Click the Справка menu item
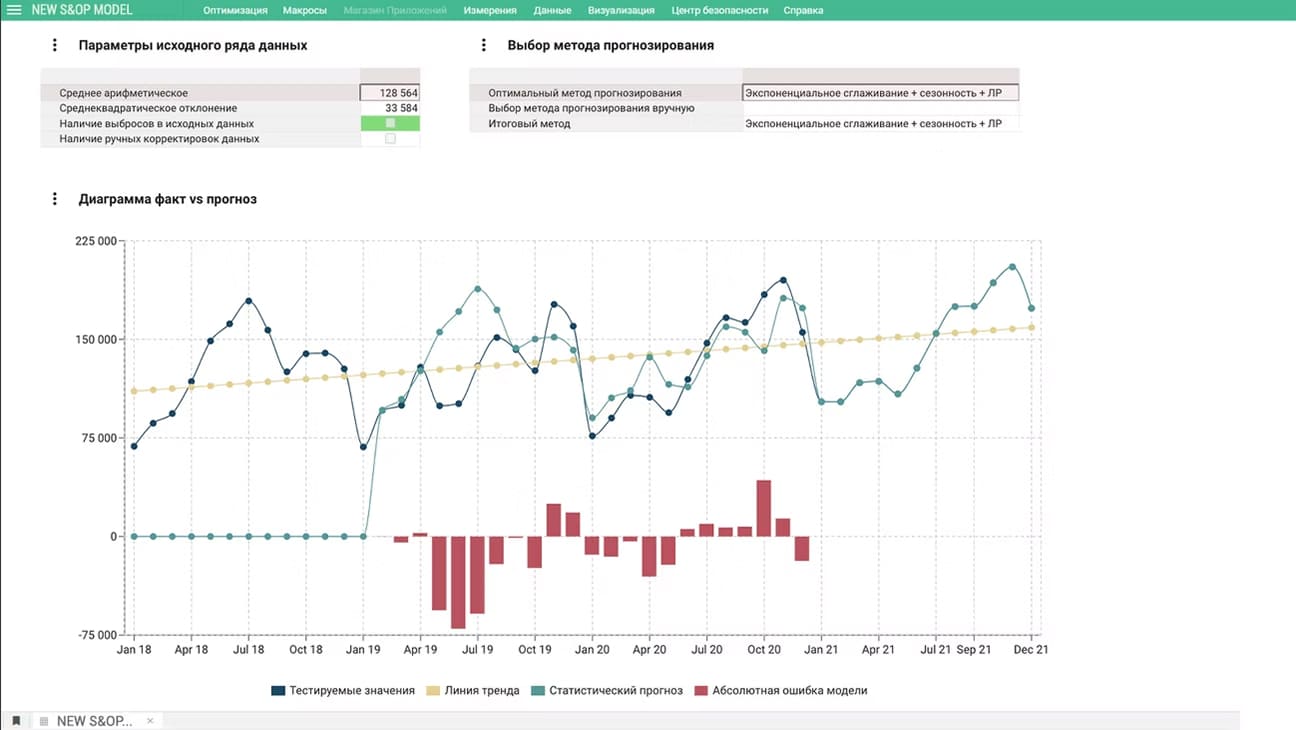This screenshot has width=1296, height=730. [x=803, y=10]
